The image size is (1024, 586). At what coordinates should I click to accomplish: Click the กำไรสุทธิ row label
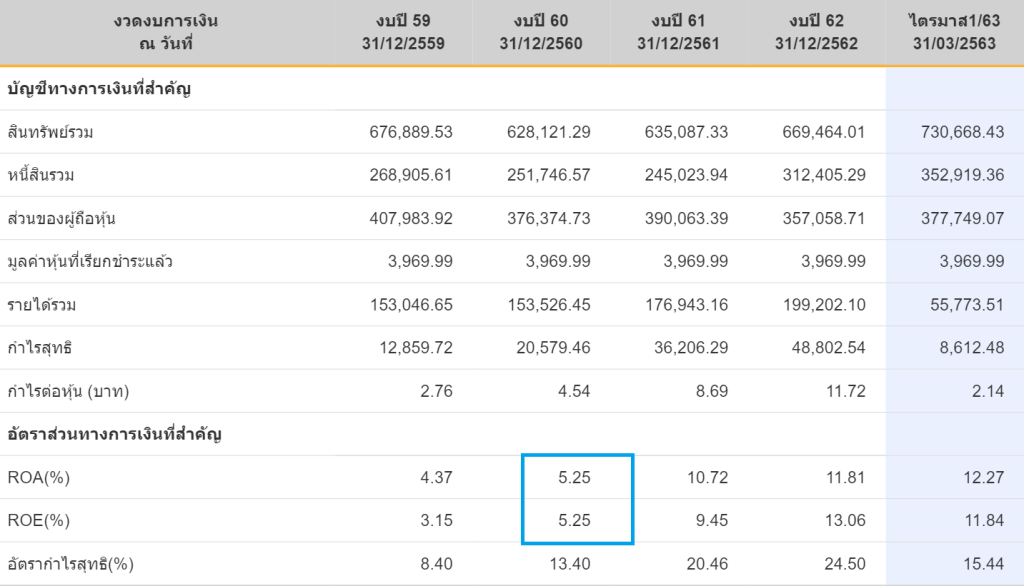coord(40,347)
